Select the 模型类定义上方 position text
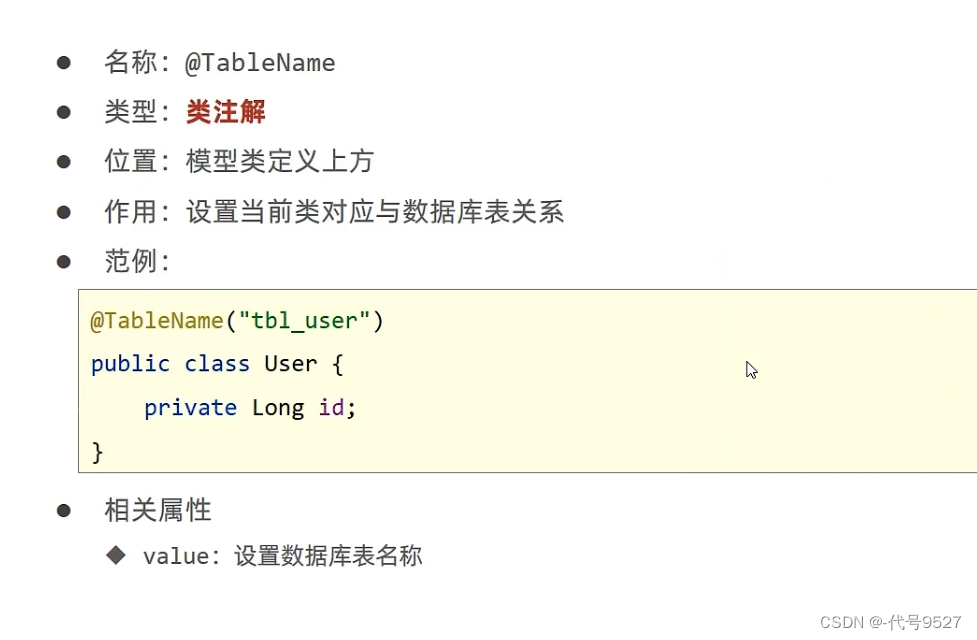Screen dimensions: 977x640 tap(280, 161)
